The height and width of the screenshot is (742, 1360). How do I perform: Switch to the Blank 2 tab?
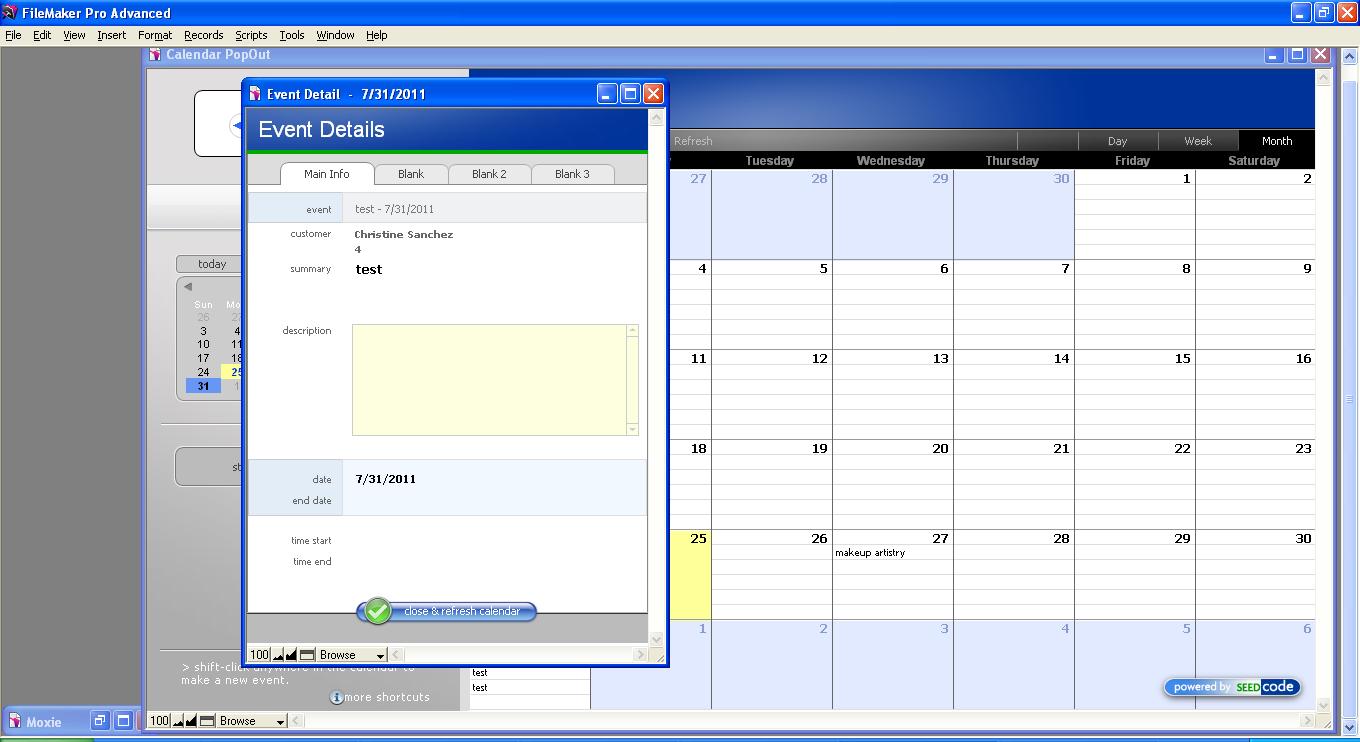point(489,174)
